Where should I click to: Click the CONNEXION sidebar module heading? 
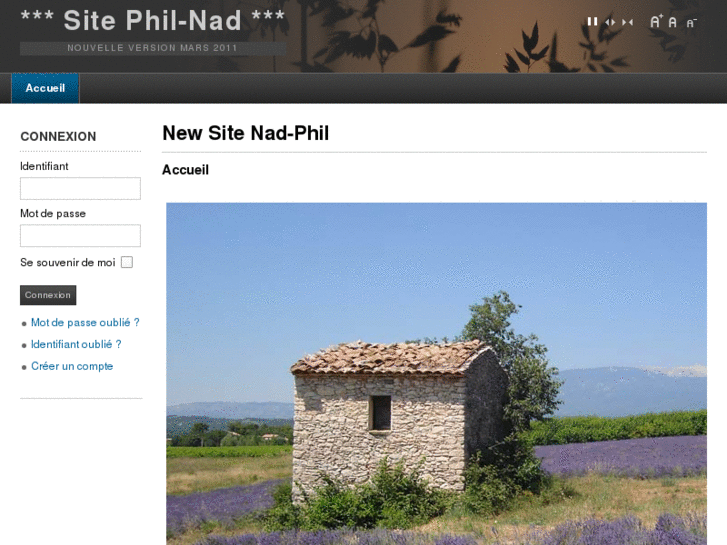coord(58,136)
